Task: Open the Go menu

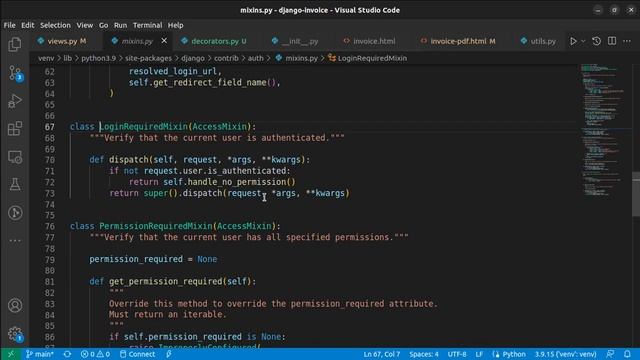Action: (x=103, y=25)
